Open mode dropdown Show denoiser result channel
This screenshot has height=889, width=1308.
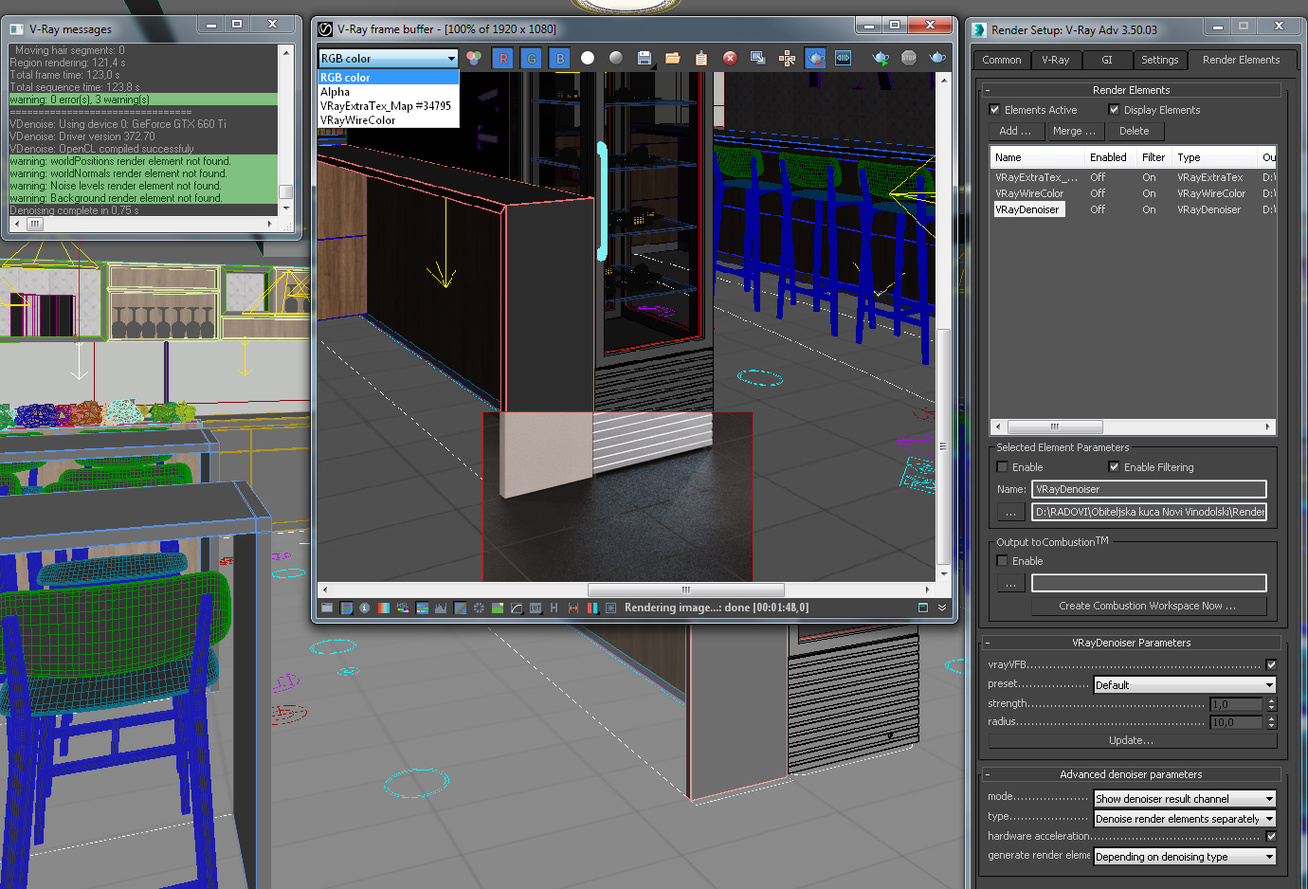1185,799
